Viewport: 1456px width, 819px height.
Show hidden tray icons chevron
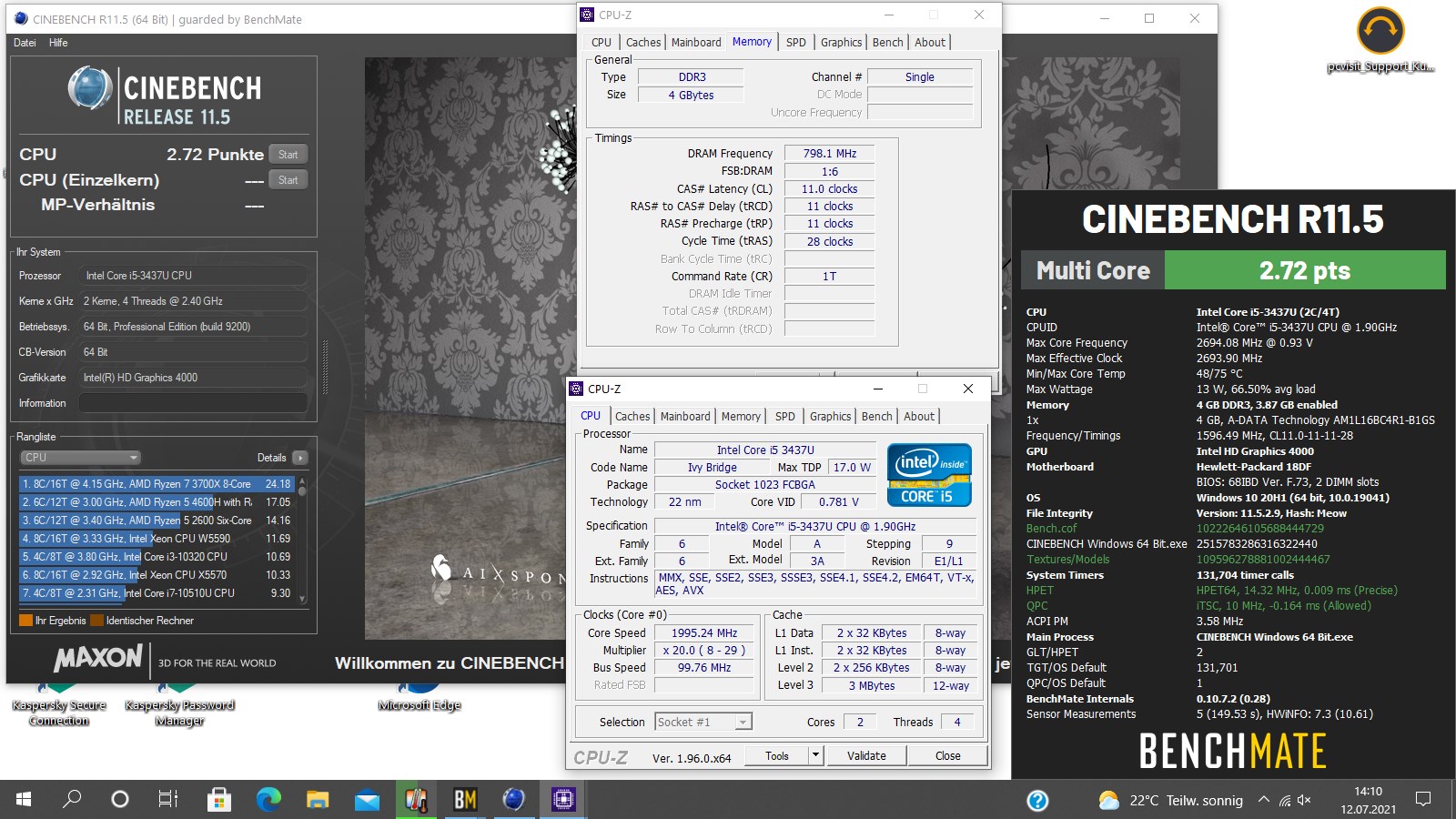click(1263, 800)
